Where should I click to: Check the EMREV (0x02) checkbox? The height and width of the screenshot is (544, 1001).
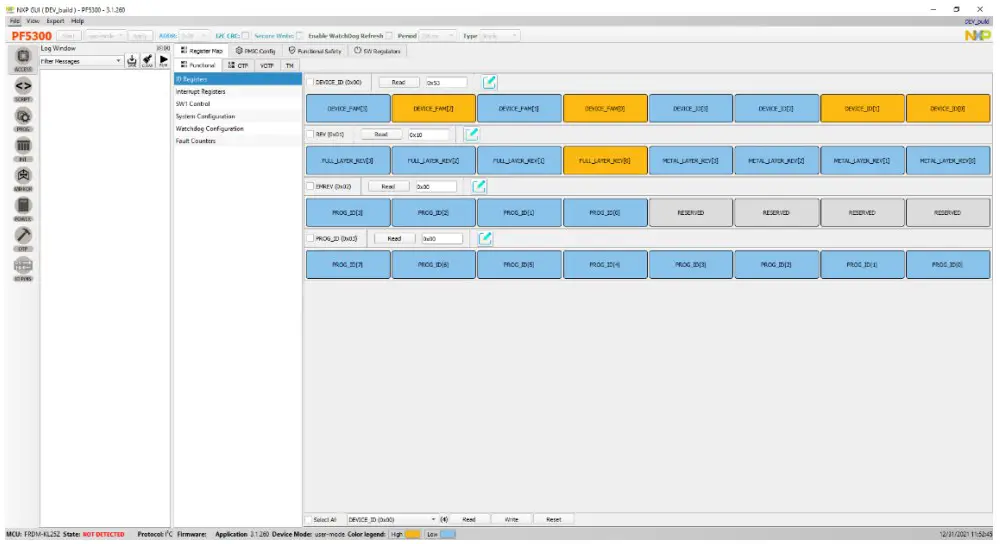tap(310, 186)
